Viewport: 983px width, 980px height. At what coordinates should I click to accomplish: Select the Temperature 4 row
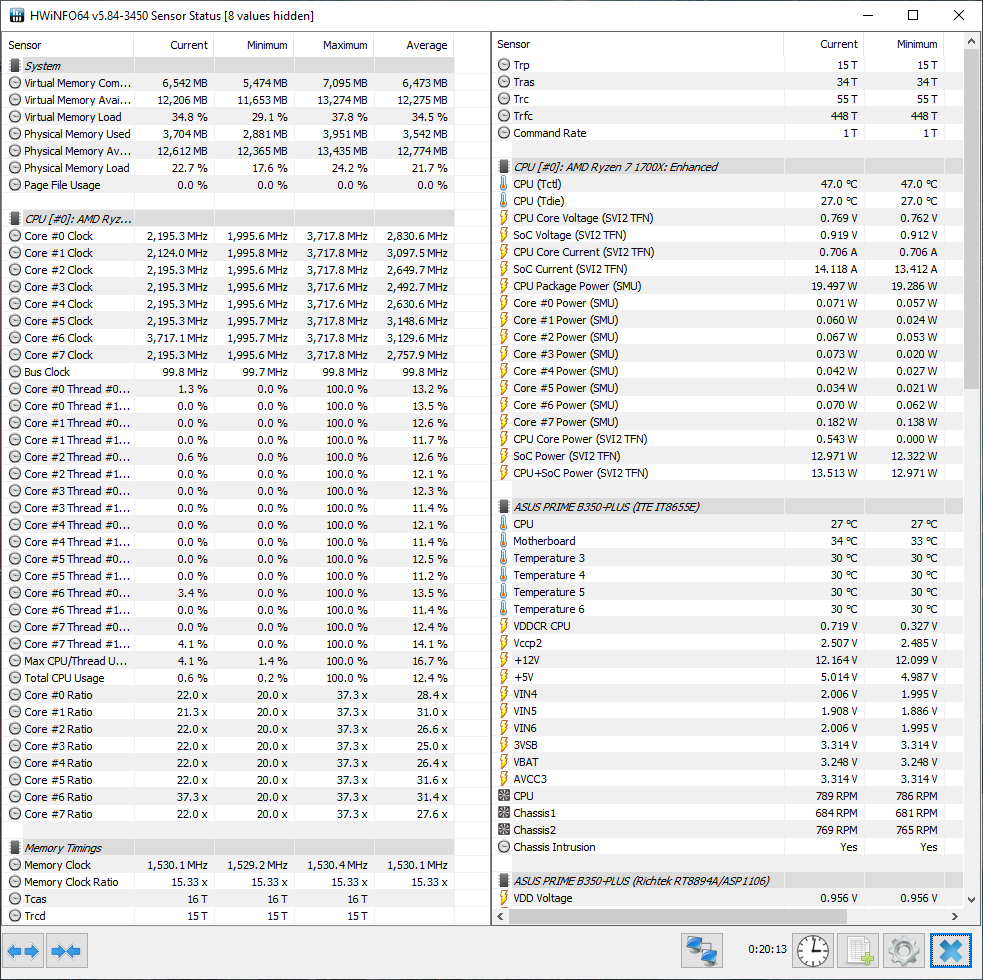[728, 575]
